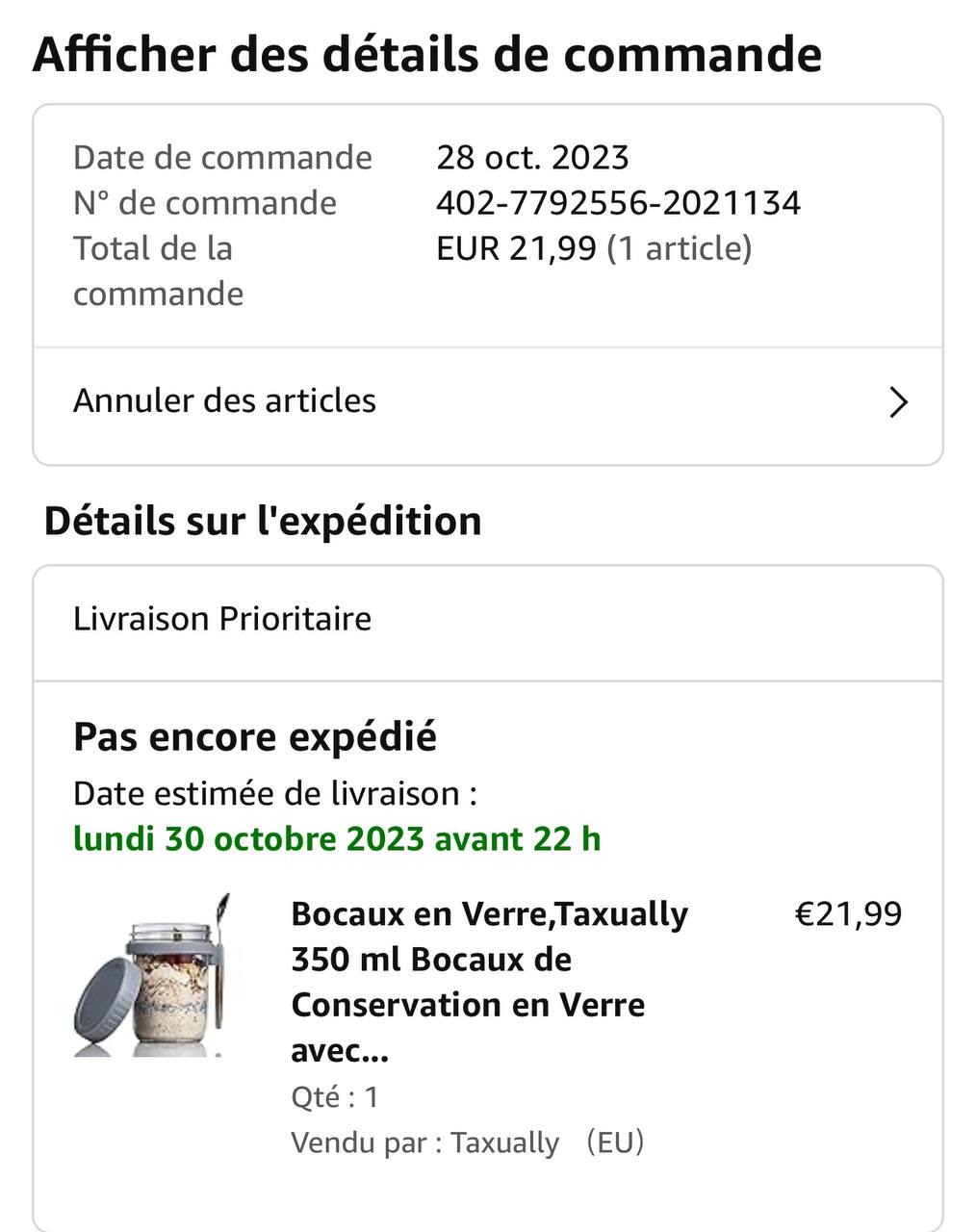Select seller name Taxually

tap(504, 1142)
